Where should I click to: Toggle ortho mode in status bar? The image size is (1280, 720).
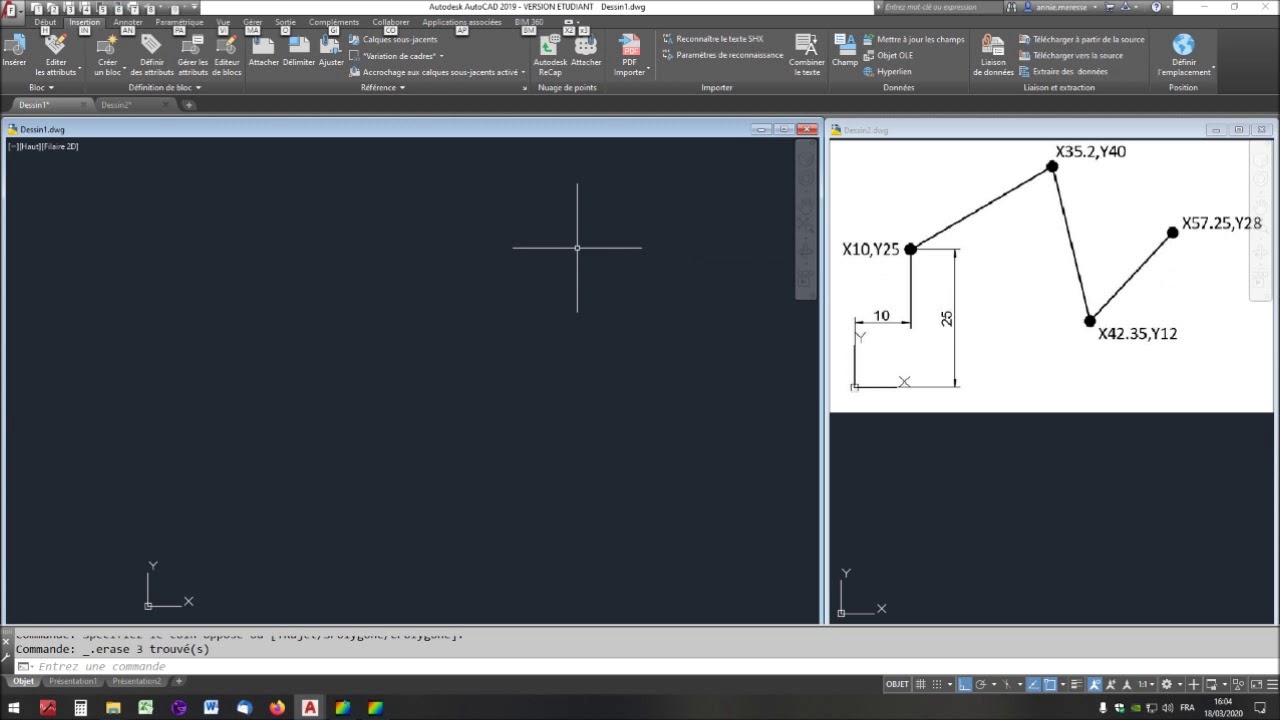click(964, 684)
